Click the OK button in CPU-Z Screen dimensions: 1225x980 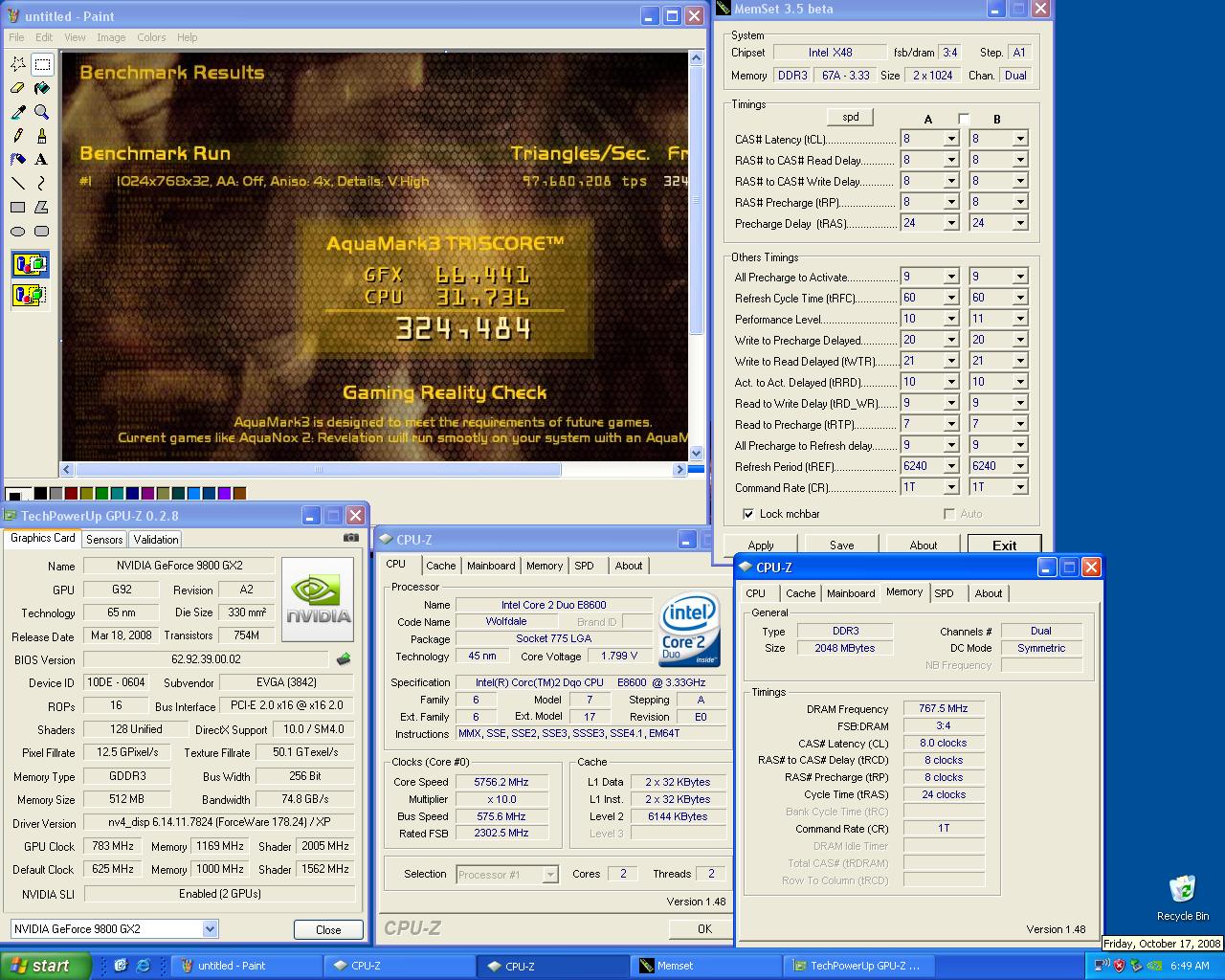(704, 928)
